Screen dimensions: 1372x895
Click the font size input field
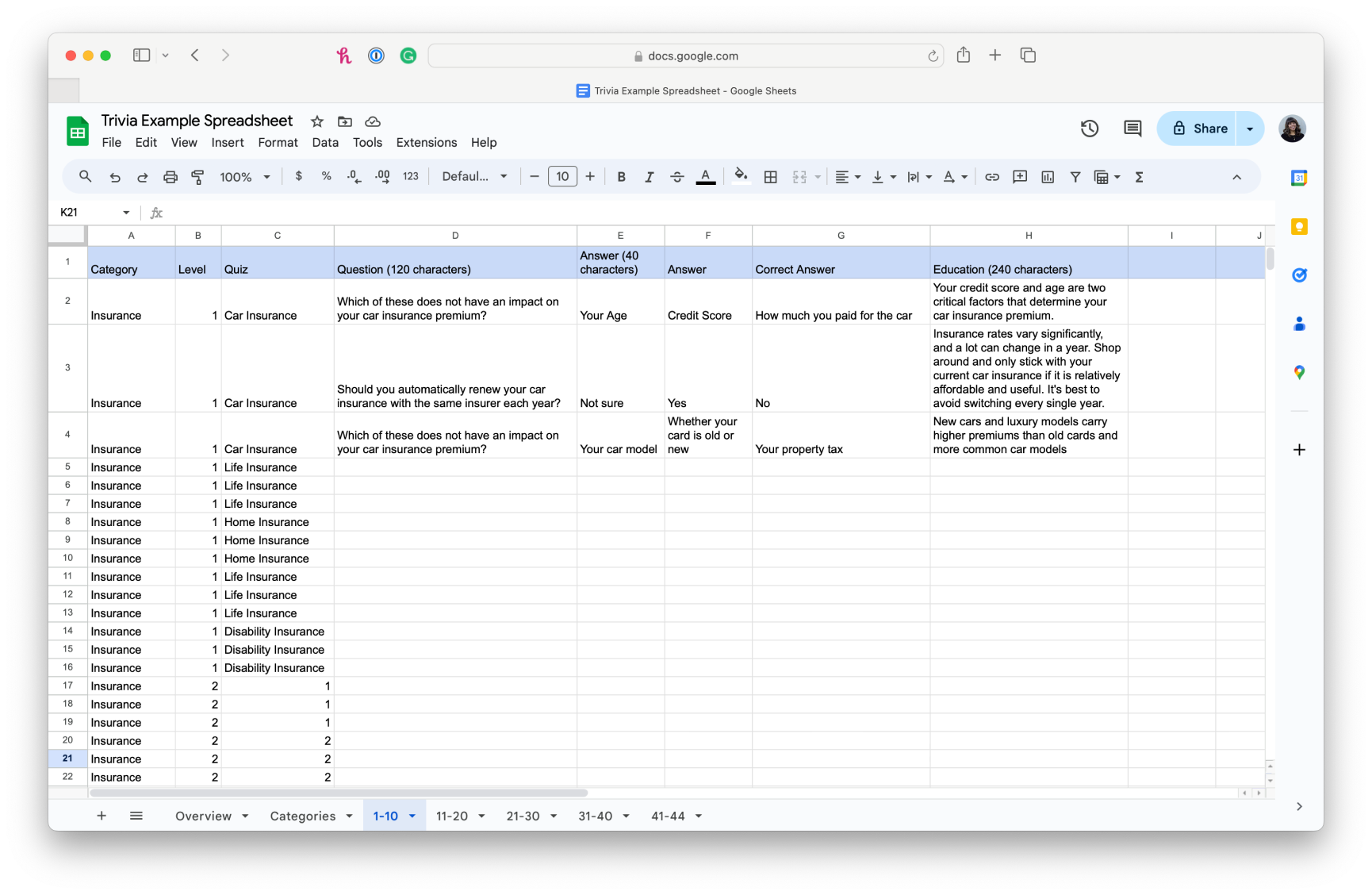pos(562,177)
